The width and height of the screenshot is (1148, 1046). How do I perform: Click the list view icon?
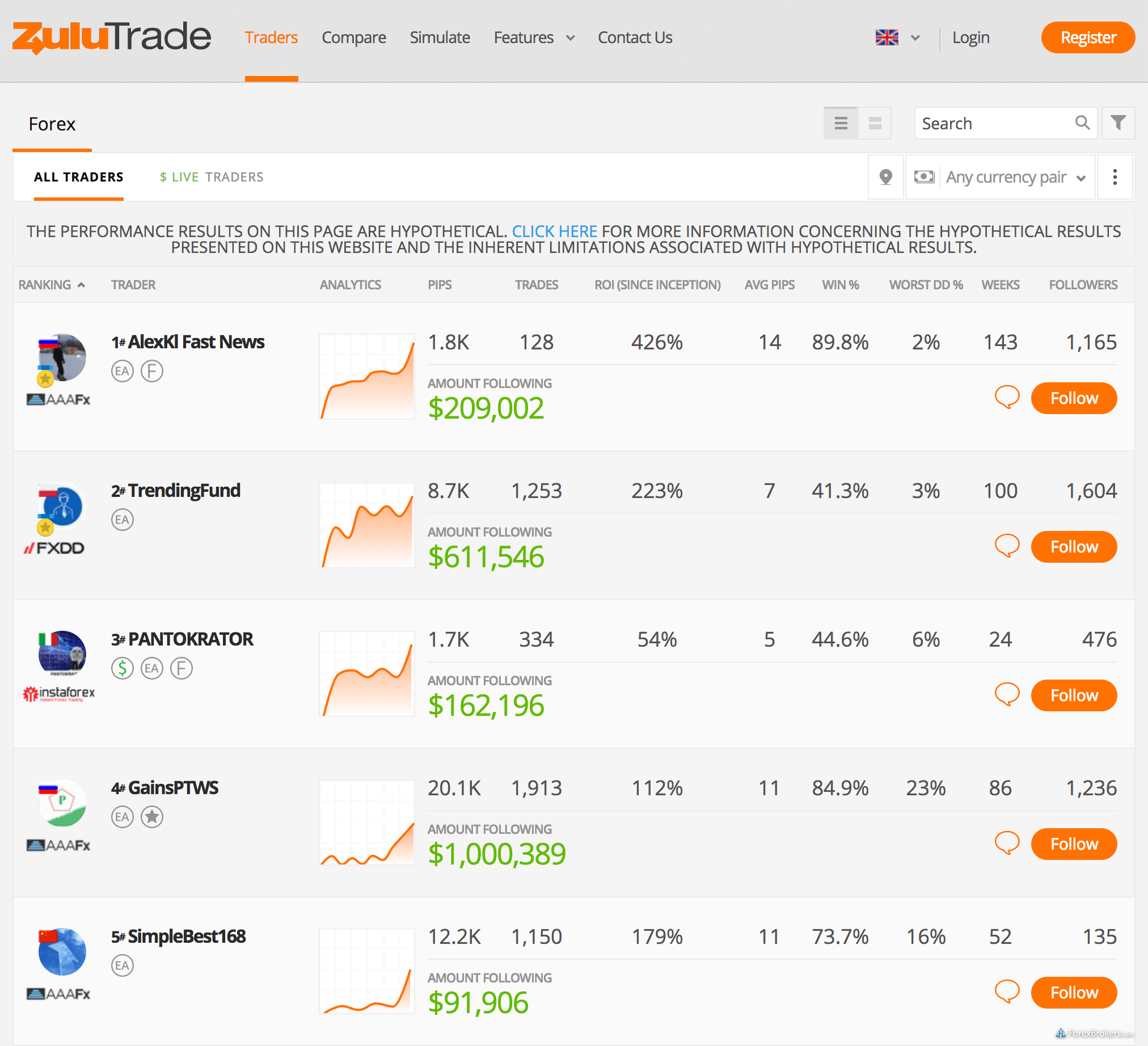point(841,122)
